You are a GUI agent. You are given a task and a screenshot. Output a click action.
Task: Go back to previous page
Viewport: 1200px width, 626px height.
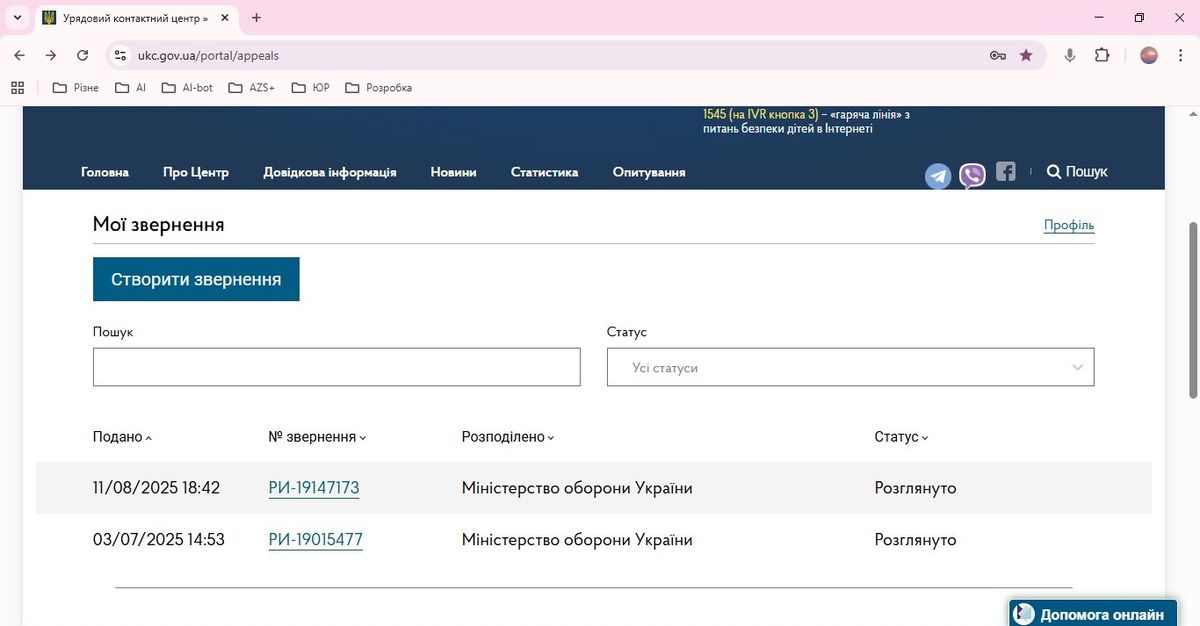[x=19, y=55]
